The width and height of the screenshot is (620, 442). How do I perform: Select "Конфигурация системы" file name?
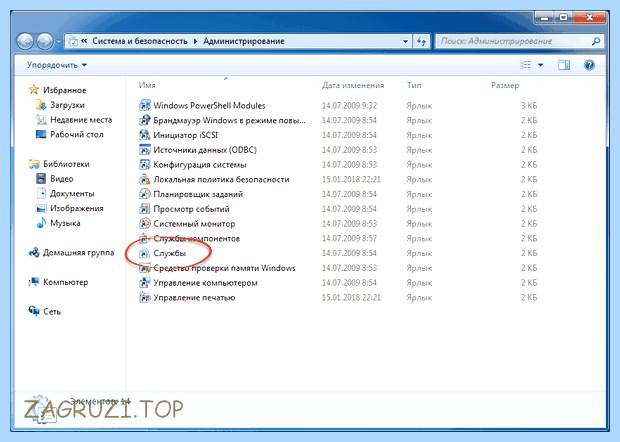coord(200,164)
